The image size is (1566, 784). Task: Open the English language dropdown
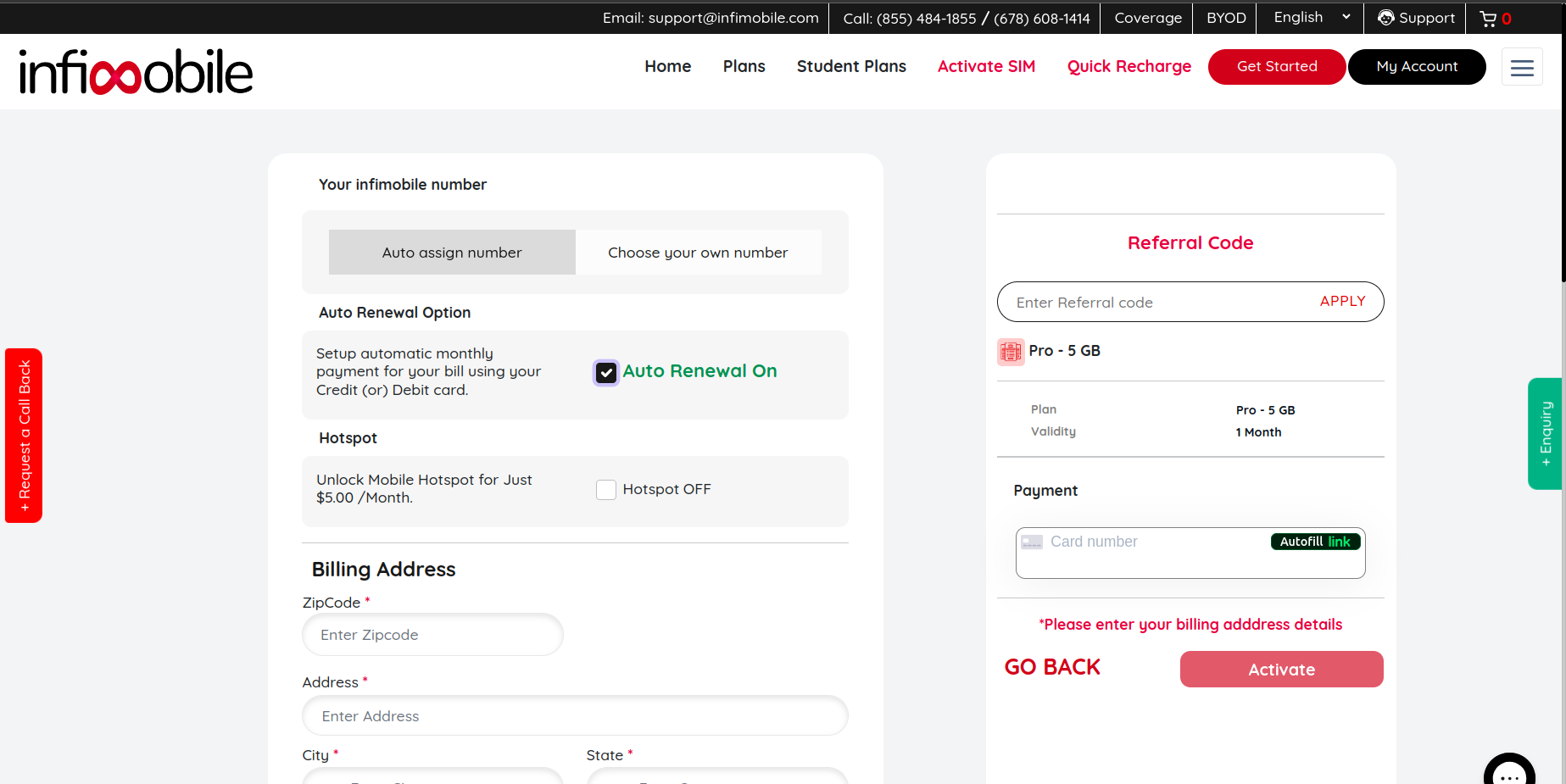pos(1312,17)
